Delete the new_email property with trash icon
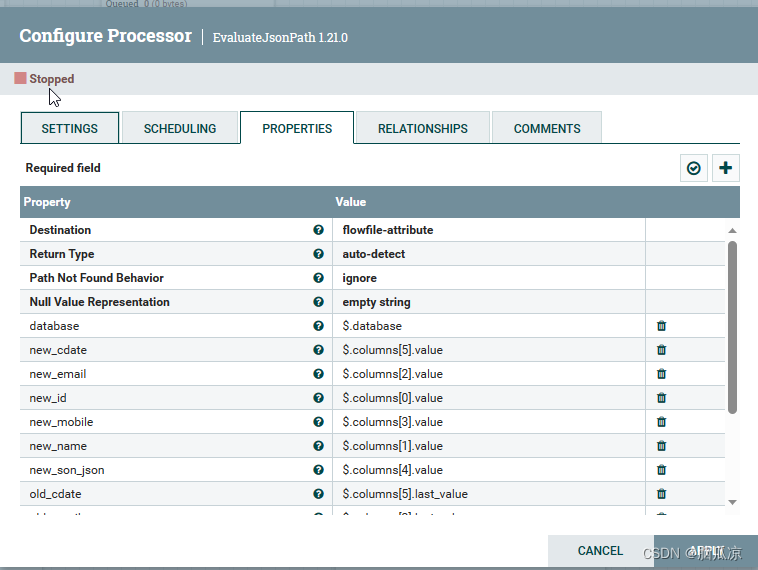Viewport: 758px width, 570px height. 661,374
